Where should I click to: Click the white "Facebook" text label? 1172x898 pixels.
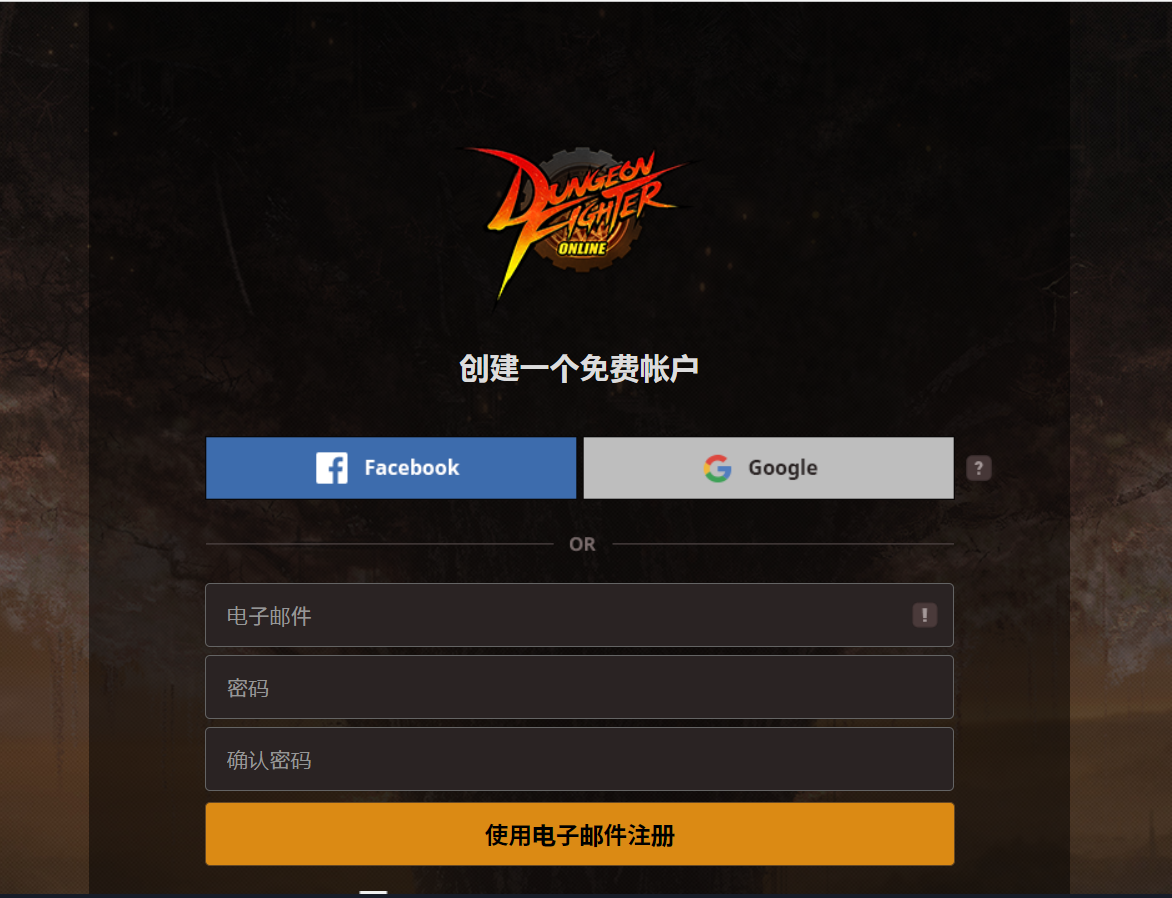pos(412,468)
